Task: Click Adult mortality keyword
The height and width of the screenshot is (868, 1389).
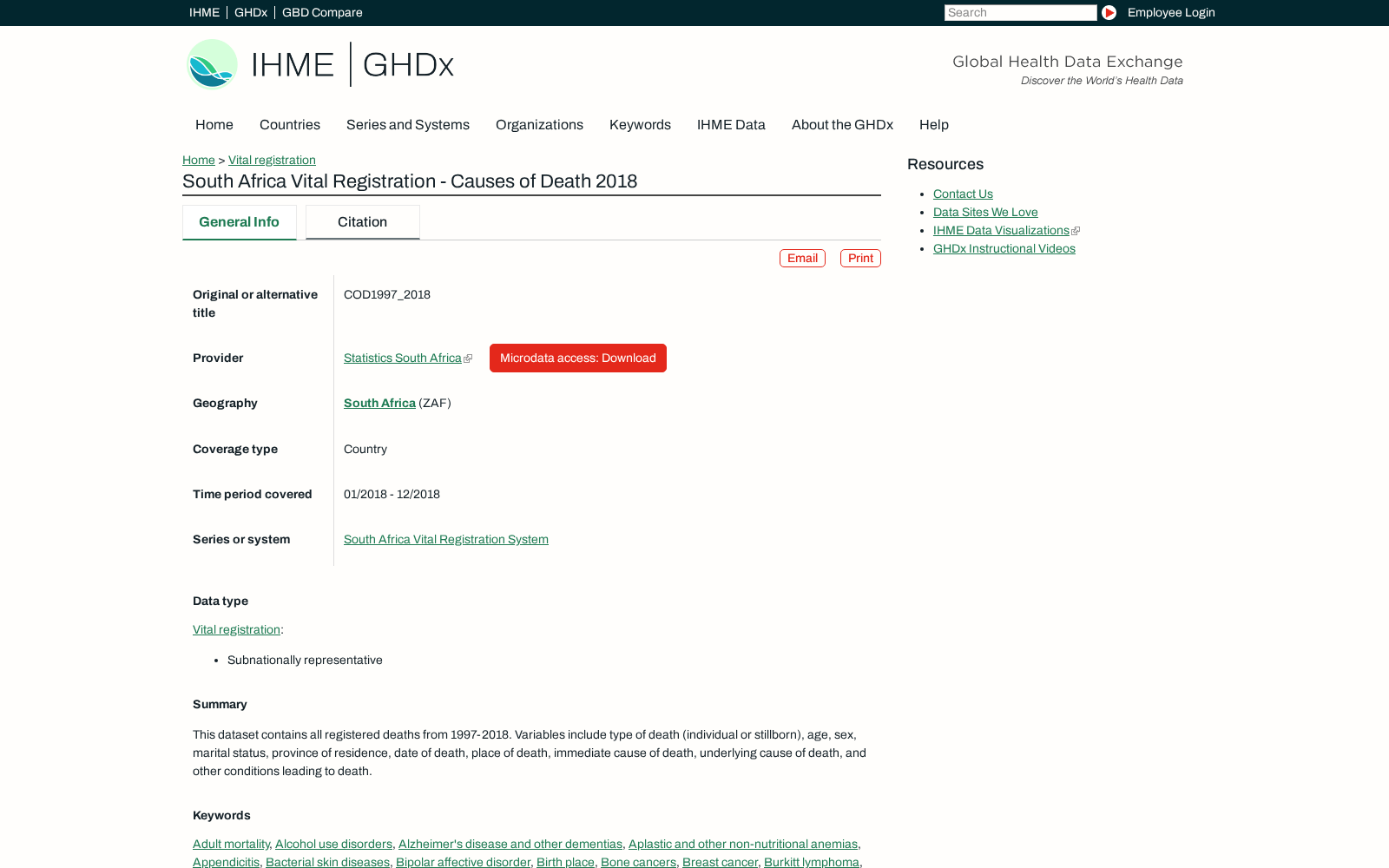Action: pos(231,844)
